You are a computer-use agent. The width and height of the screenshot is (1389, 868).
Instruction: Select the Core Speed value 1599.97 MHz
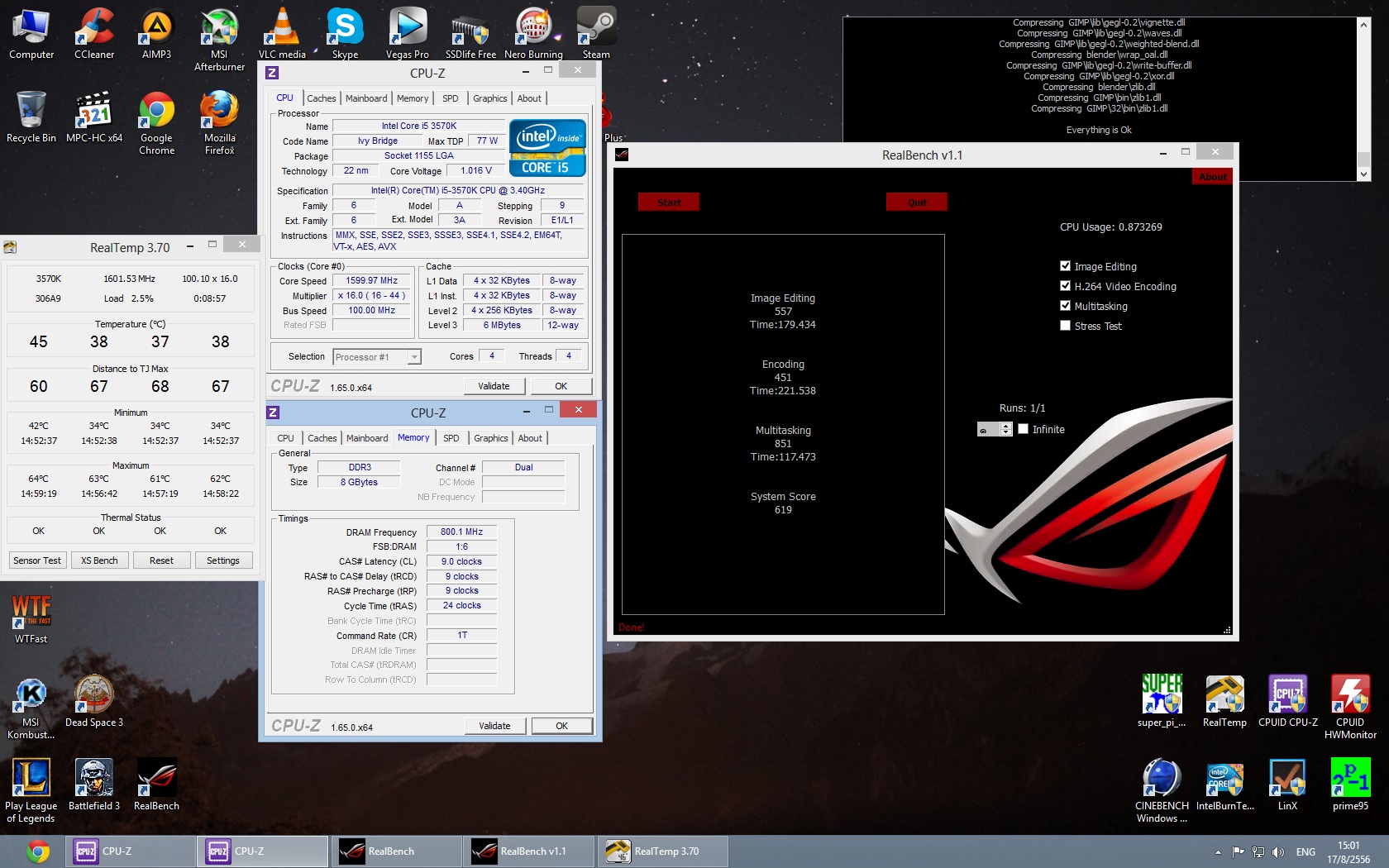tap(371, 280)
